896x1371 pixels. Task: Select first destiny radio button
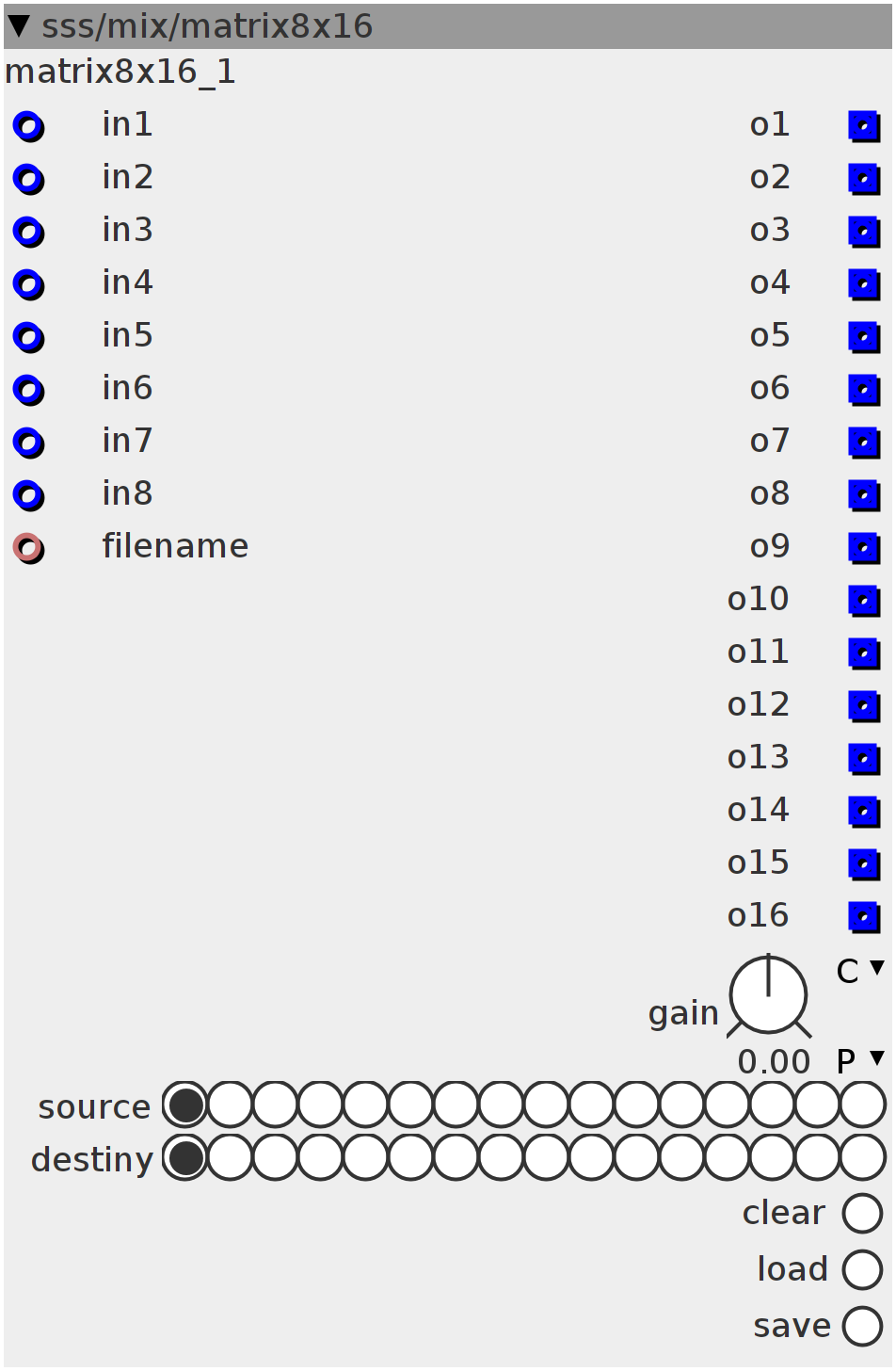click(185, 1157)
